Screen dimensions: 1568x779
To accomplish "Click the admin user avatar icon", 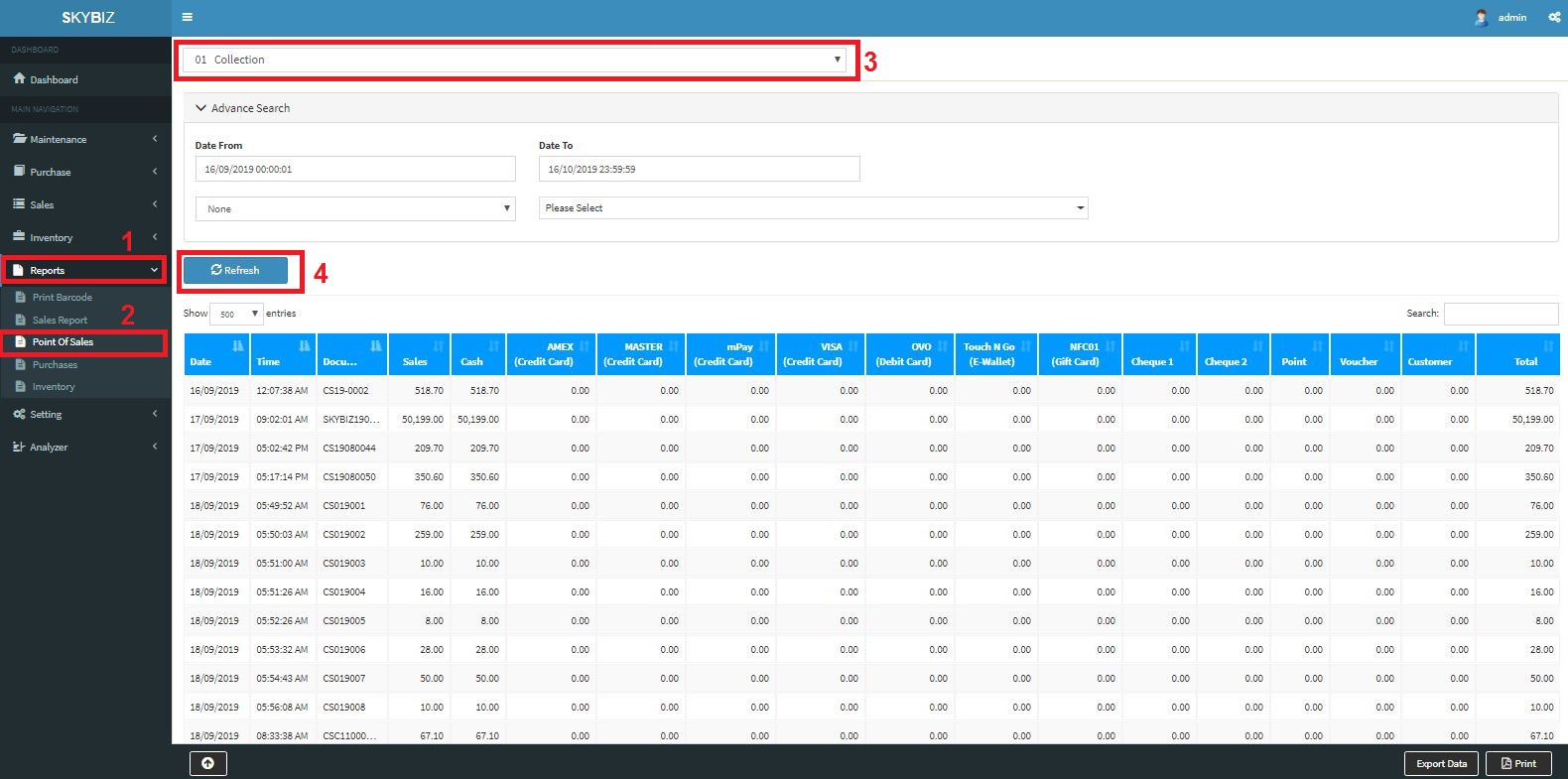I will click(x=1482, y=17).
